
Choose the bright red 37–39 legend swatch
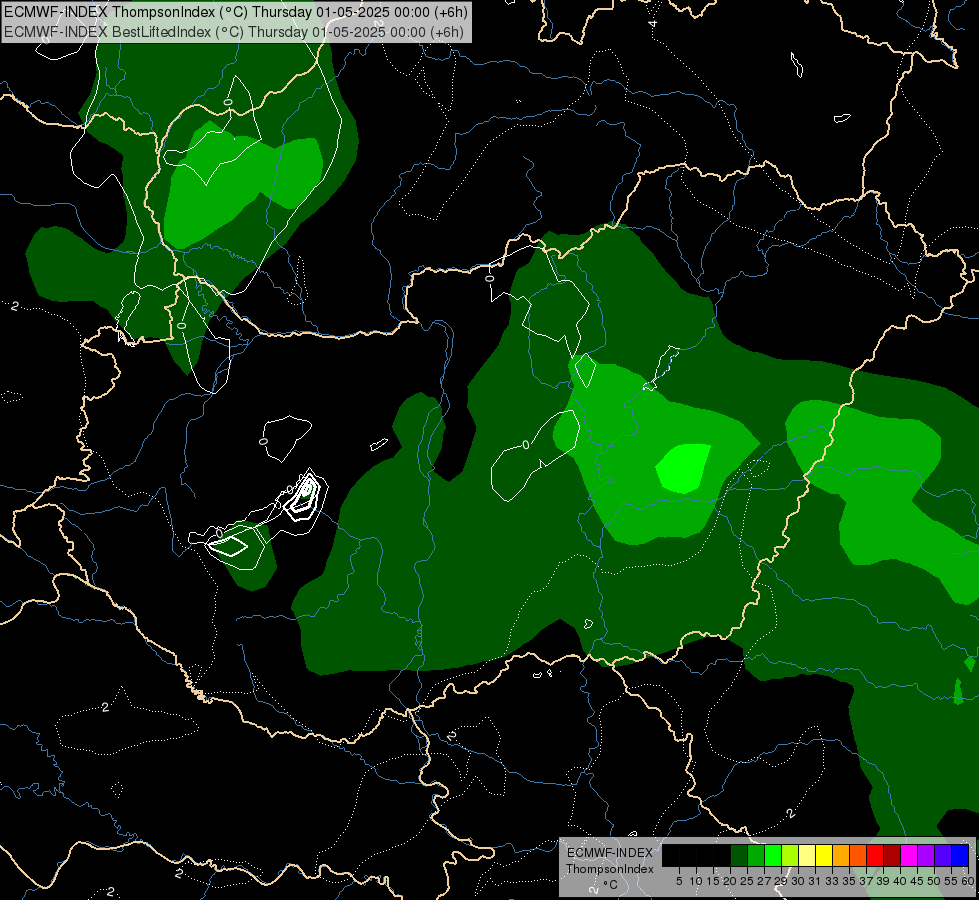pos(875,855)
